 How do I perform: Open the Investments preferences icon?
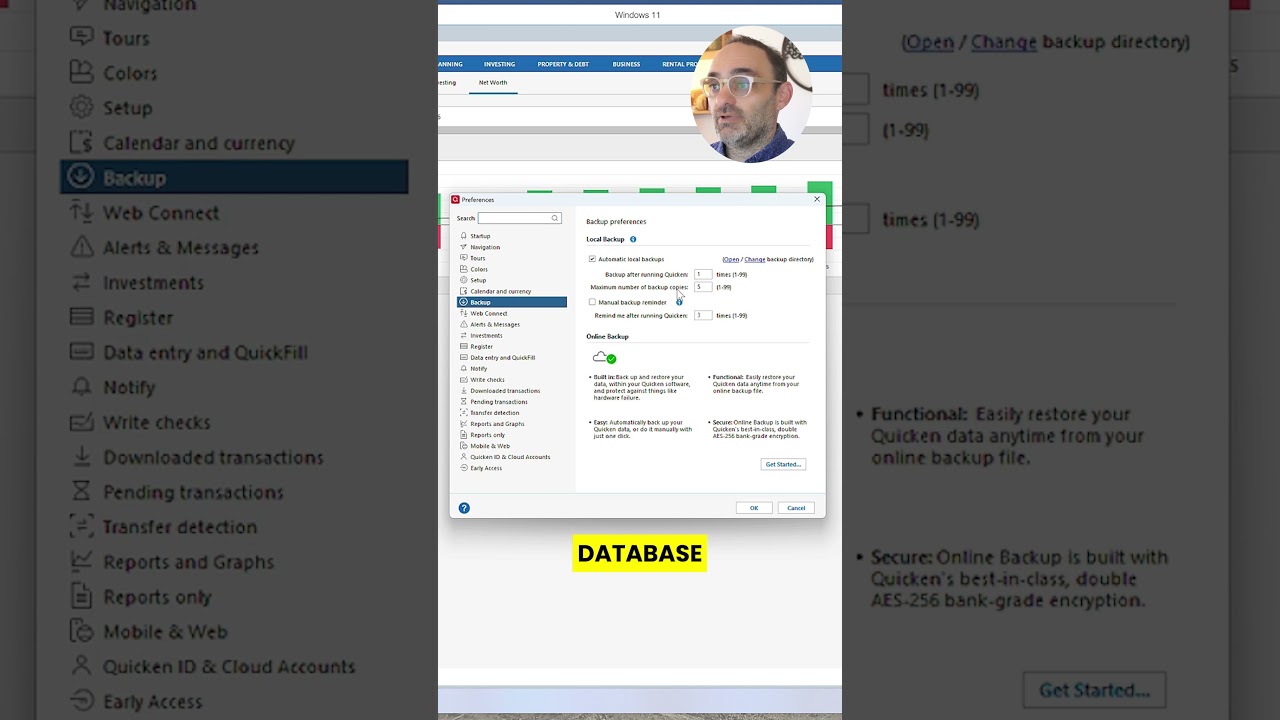[463, 335]
